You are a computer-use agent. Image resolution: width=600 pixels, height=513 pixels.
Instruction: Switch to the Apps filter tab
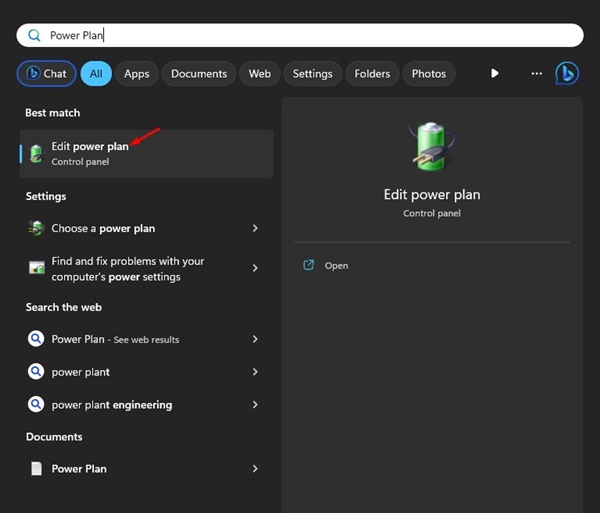coord(137,73)
